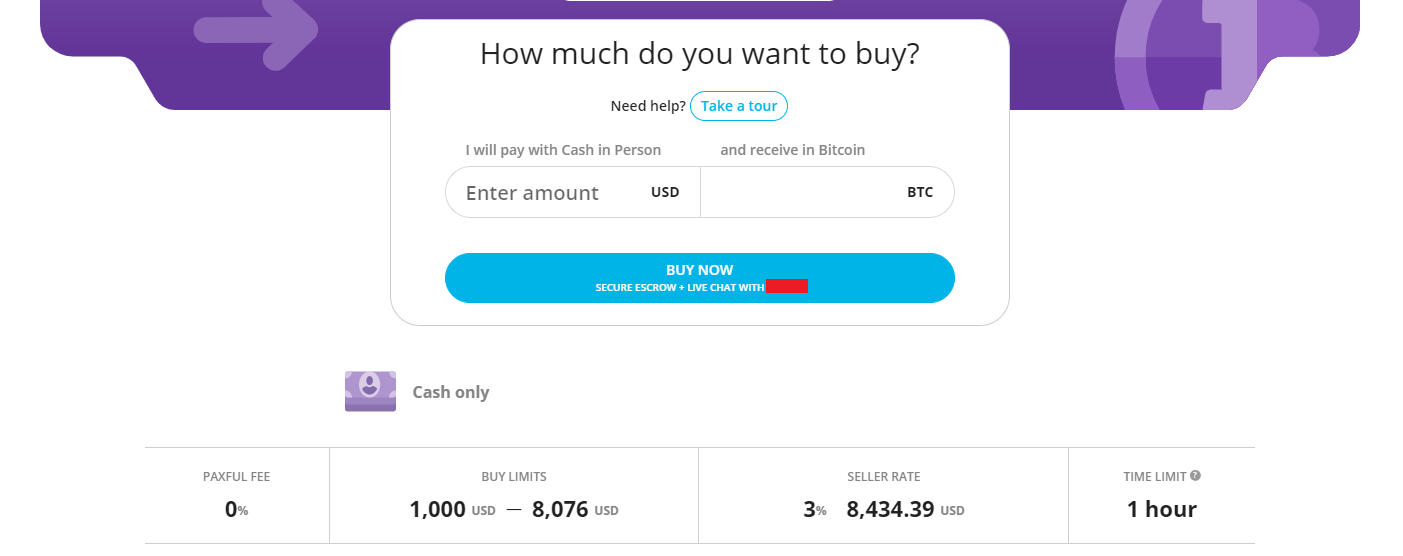Click the 1,000 USD minimum buy limit
The image size is (1403, 556).
[452, 509]
